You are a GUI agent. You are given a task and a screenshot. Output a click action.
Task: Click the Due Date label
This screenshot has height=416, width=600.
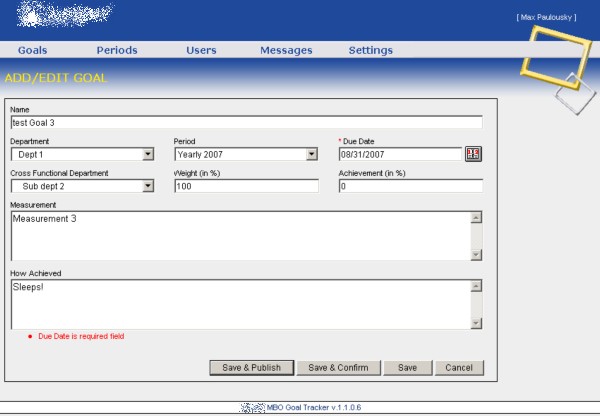click(x=359, y=142)
